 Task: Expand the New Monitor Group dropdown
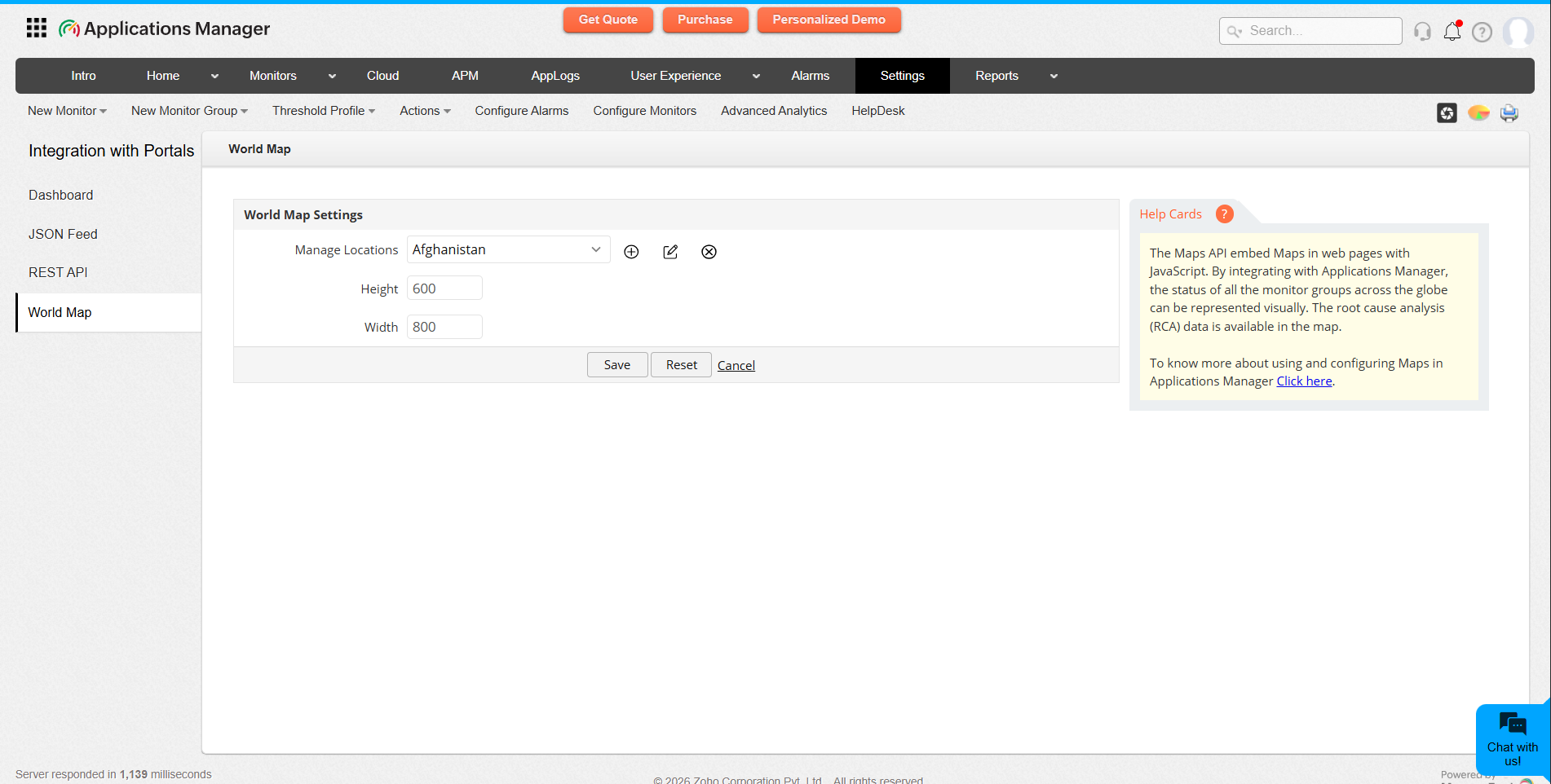pos(188,111)
